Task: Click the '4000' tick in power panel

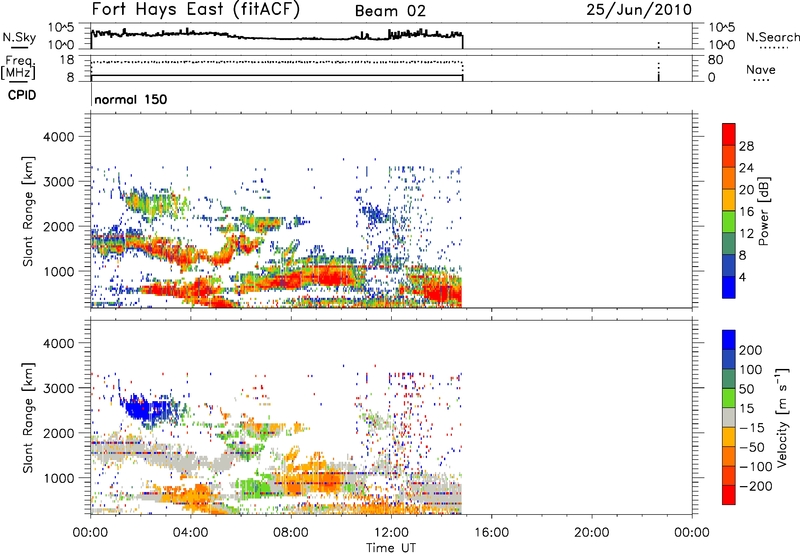Action: point(58,137)
